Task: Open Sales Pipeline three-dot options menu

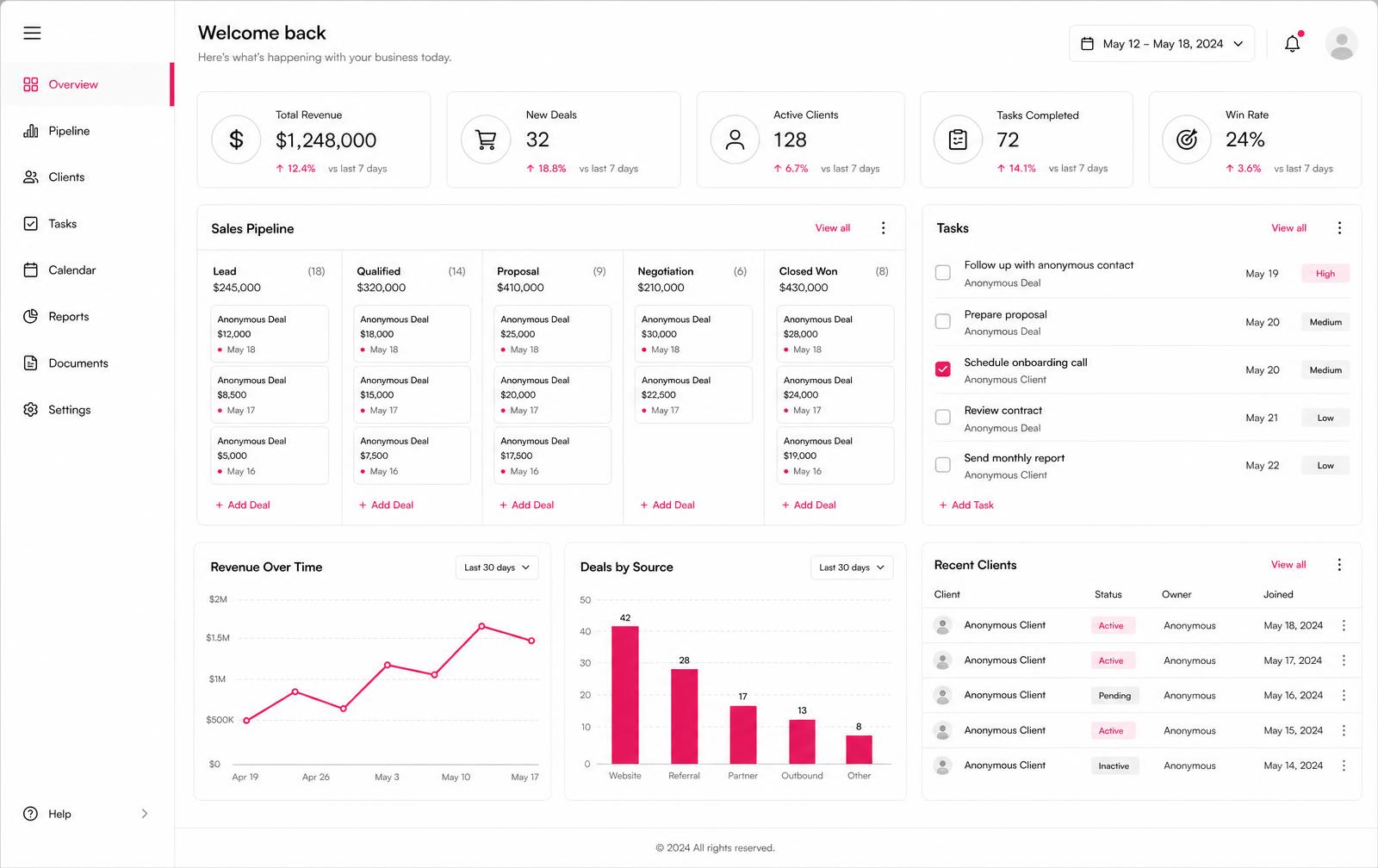Action: click(x=883, y=228)
